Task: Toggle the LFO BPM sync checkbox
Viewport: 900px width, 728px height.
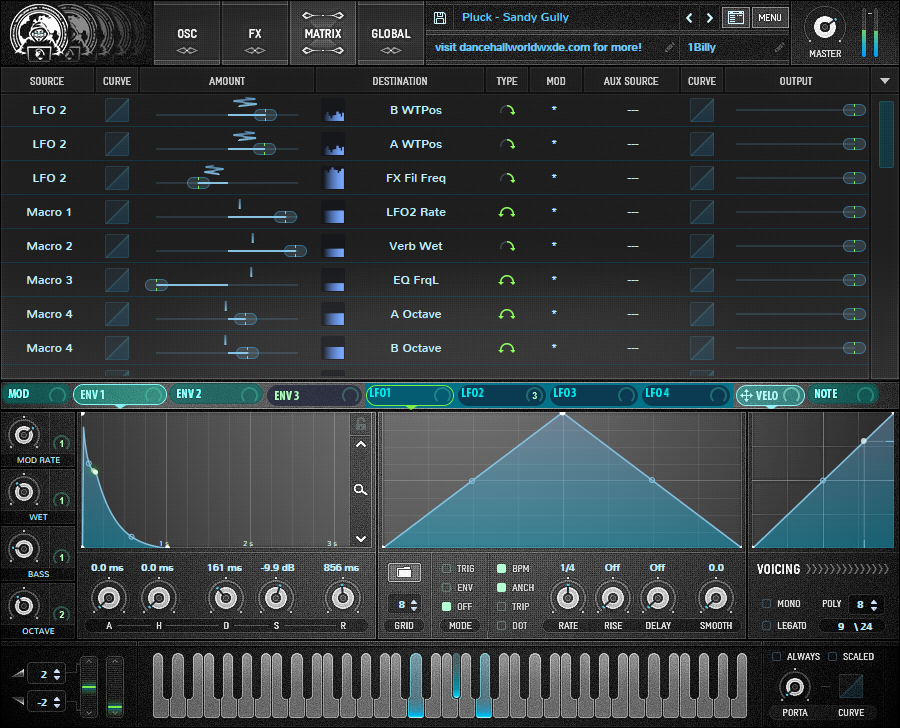Action: tap(502, 568)
